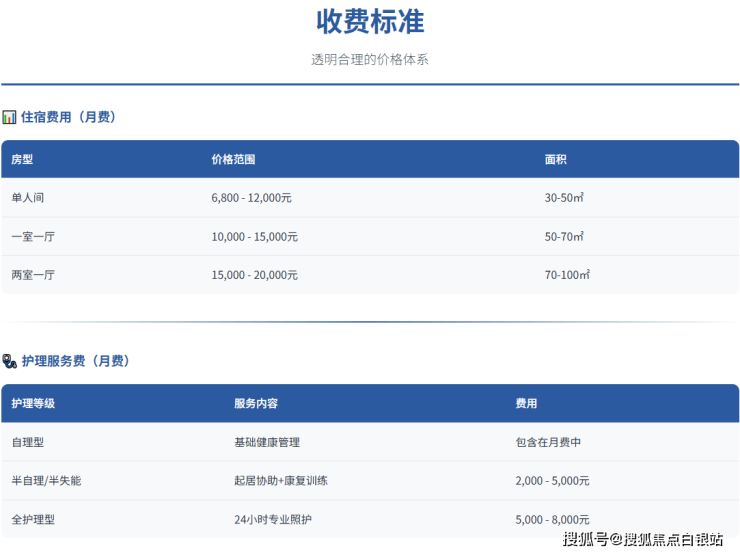
Task: Click the 费用 column header
Action: coord(526,403)
